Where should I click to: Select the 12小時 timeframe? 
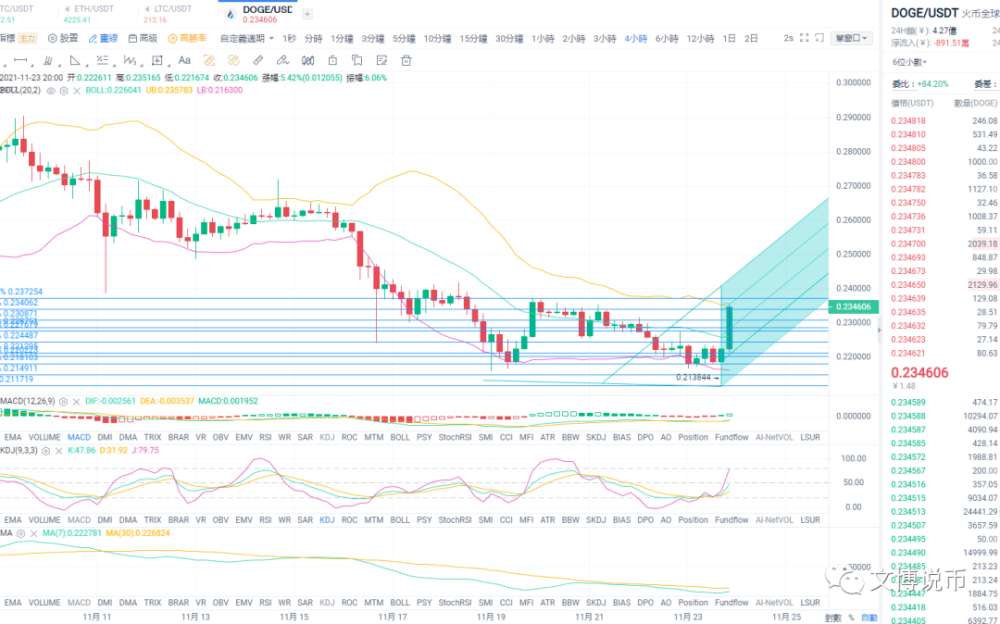[700, 38]
